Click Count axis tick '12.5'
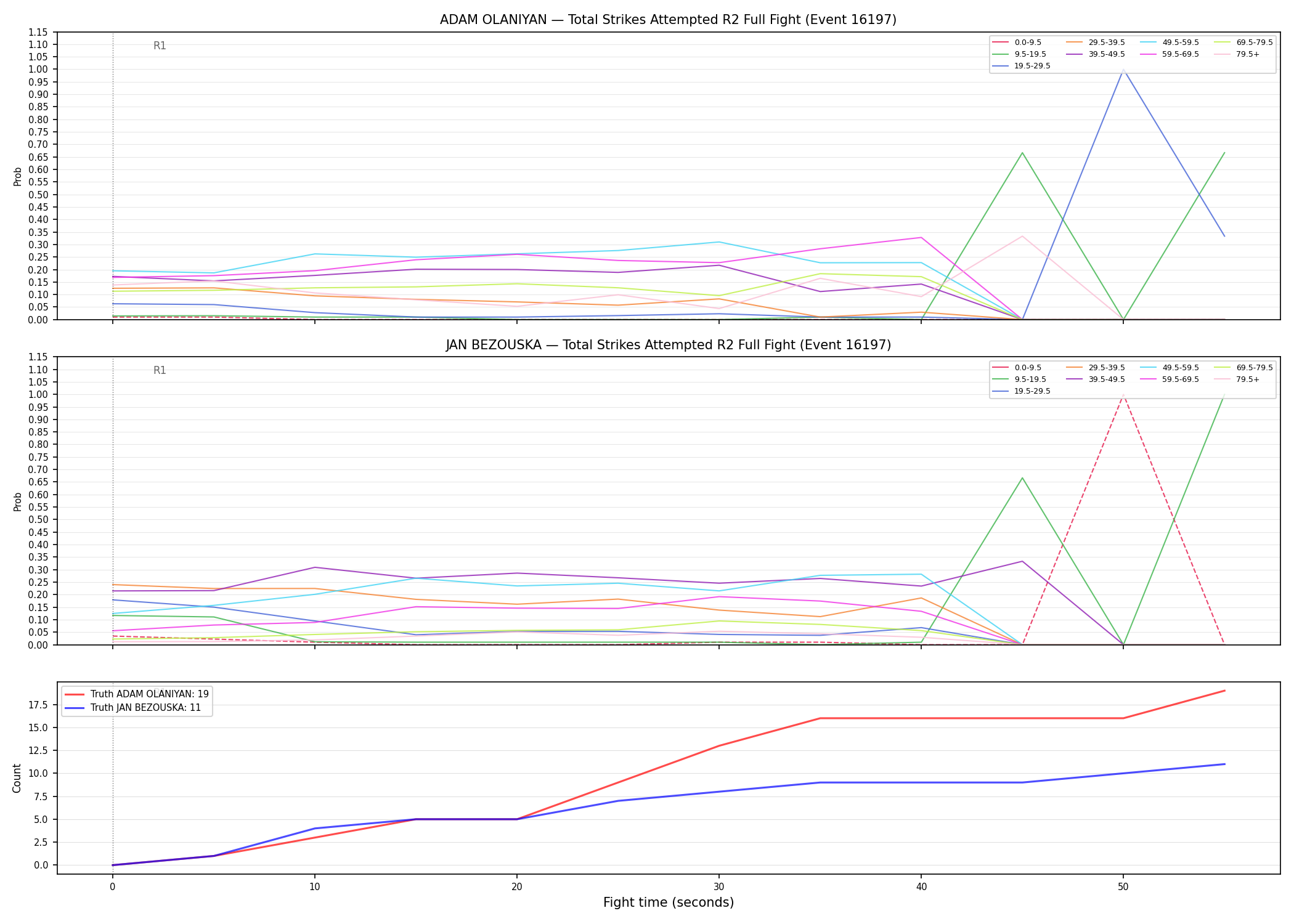 point(39,750)
